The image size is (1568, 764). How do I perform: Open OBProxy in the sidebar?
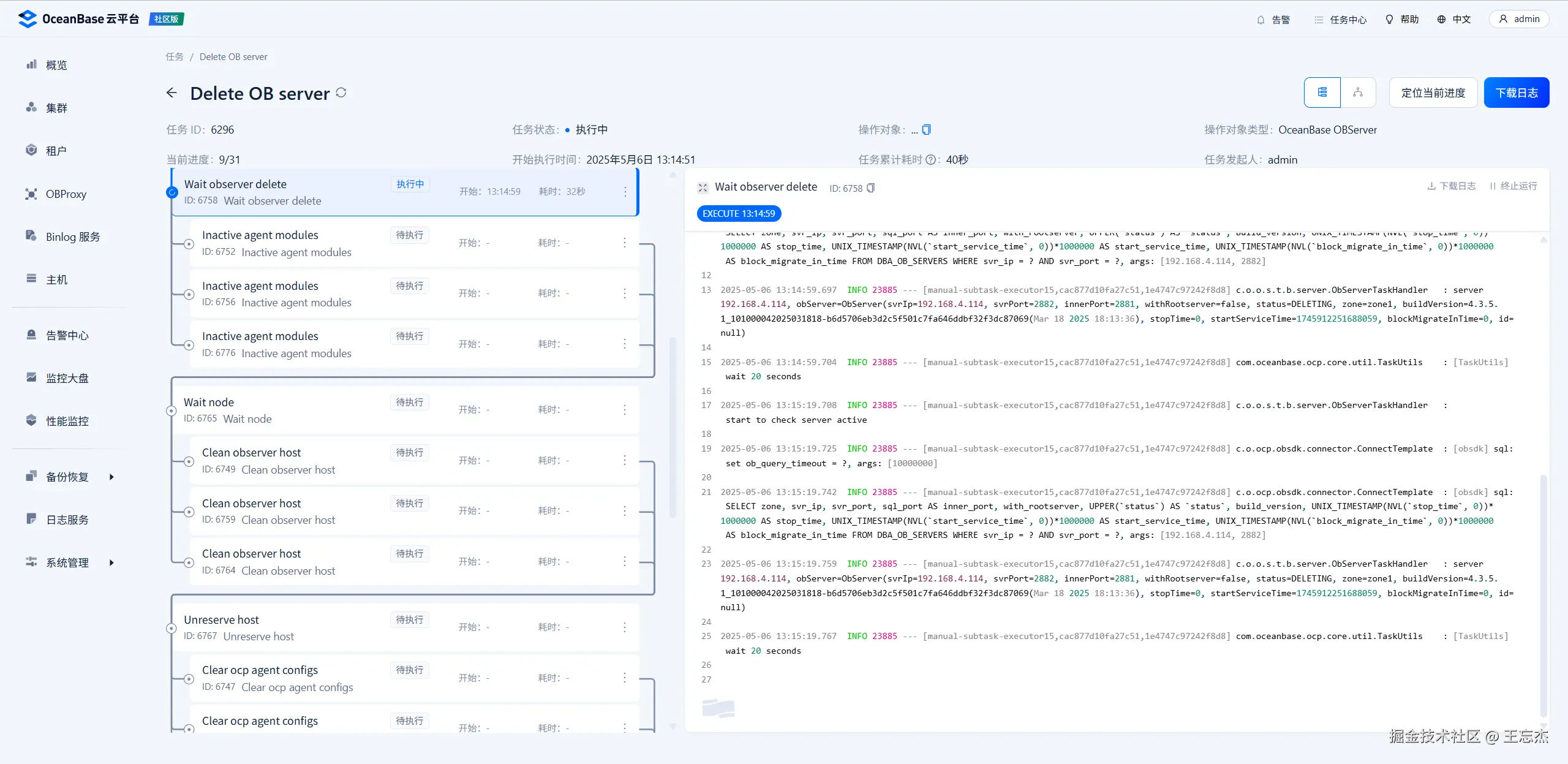[x=66, y=194]
